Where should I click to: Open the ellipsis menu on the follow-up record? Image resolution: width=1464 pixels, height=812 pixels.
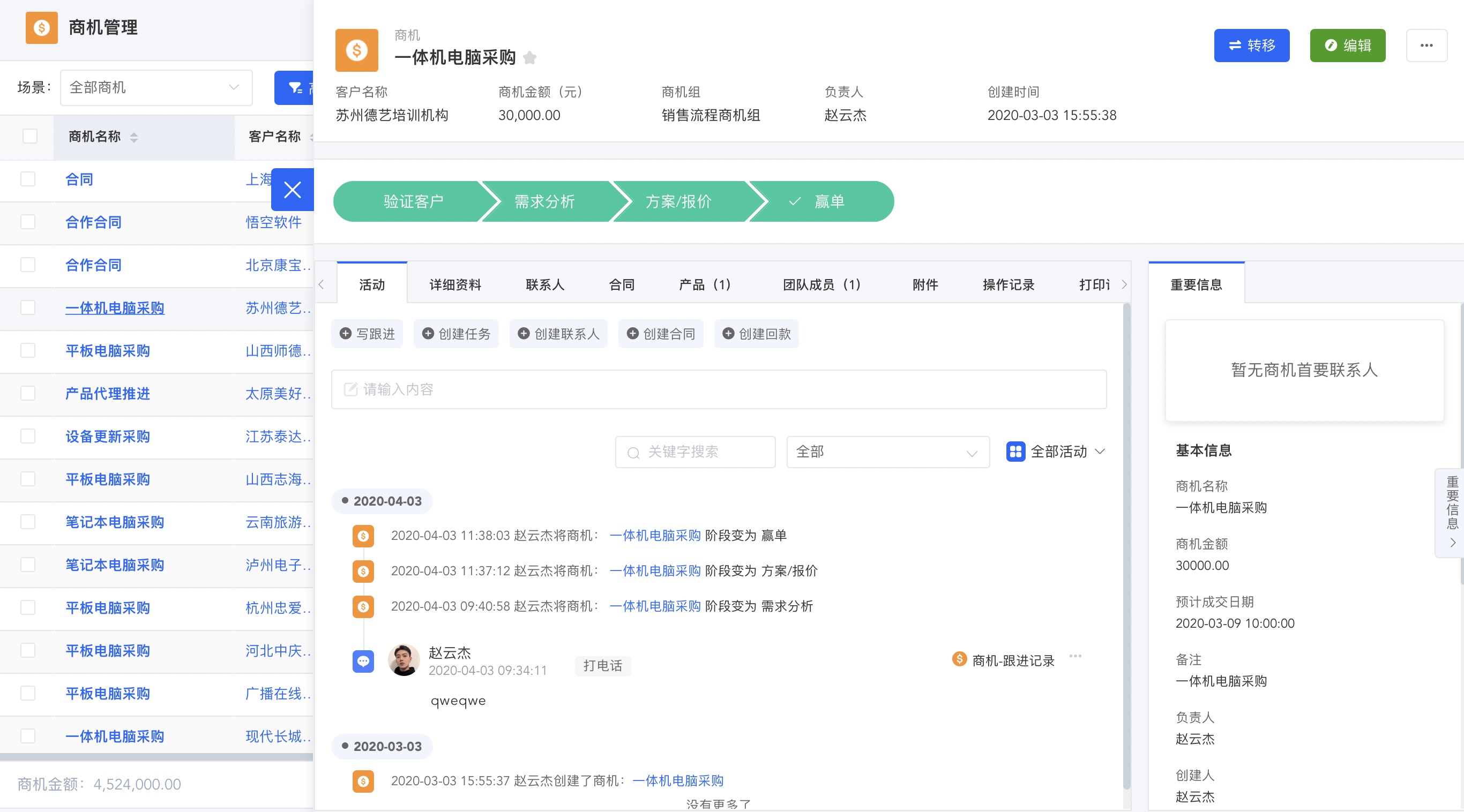coord(1075,656)
